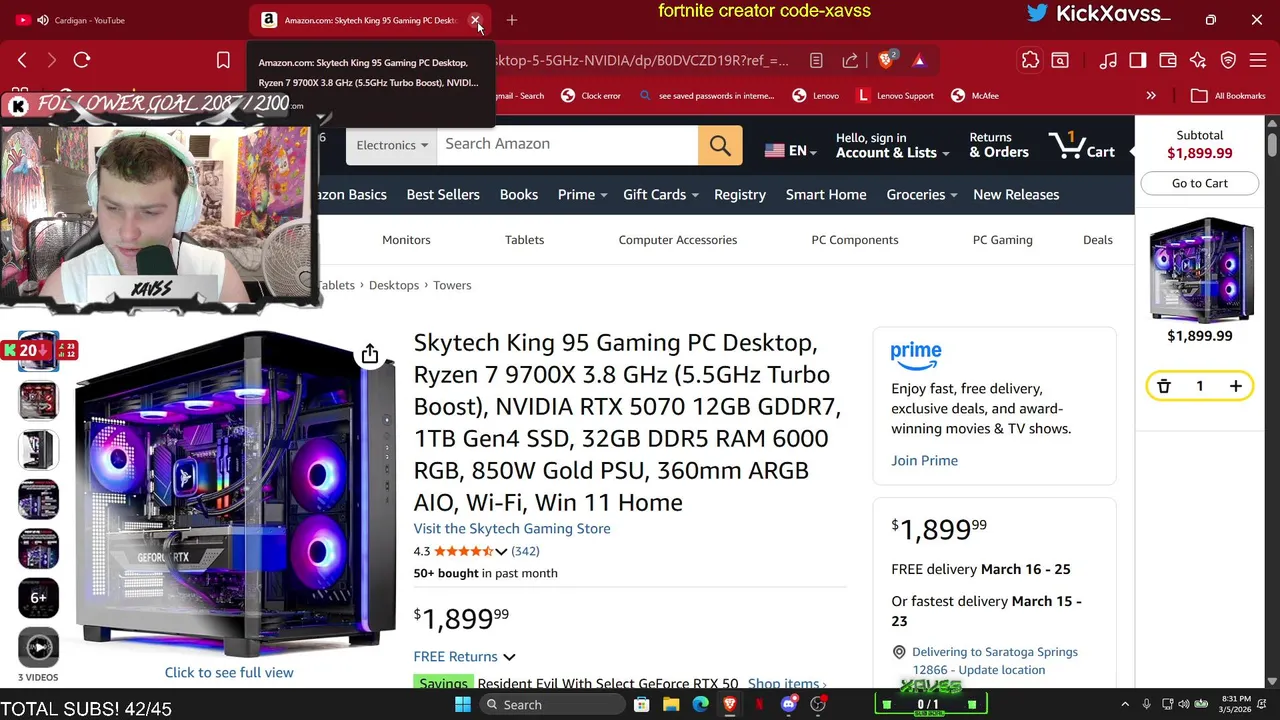Image resolution: width=1280 pixels, height=720 pixels.
Task: Reload the page with the refresh icon
Action: pos(82,60)
